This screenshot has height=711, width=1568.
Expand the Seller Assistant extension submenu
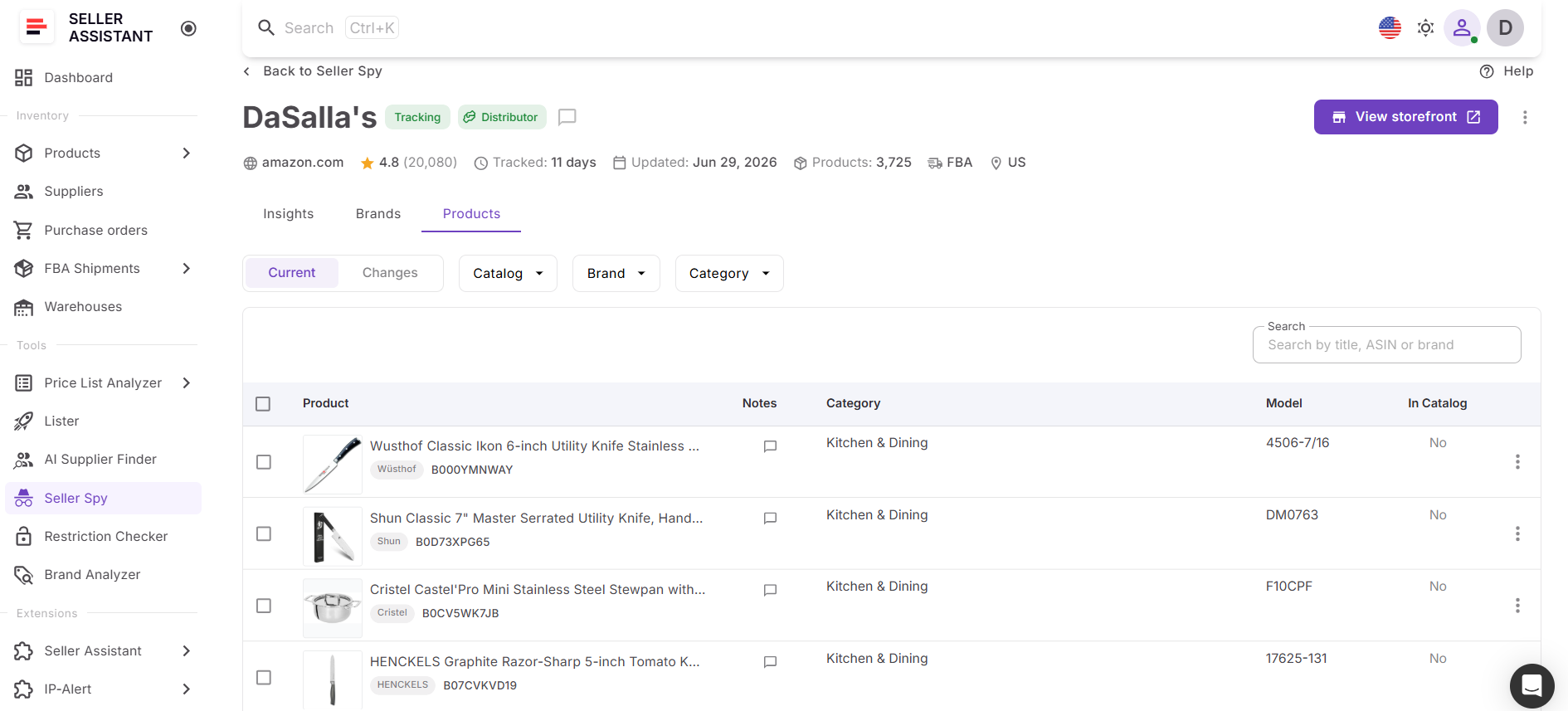tap(187, 650)
